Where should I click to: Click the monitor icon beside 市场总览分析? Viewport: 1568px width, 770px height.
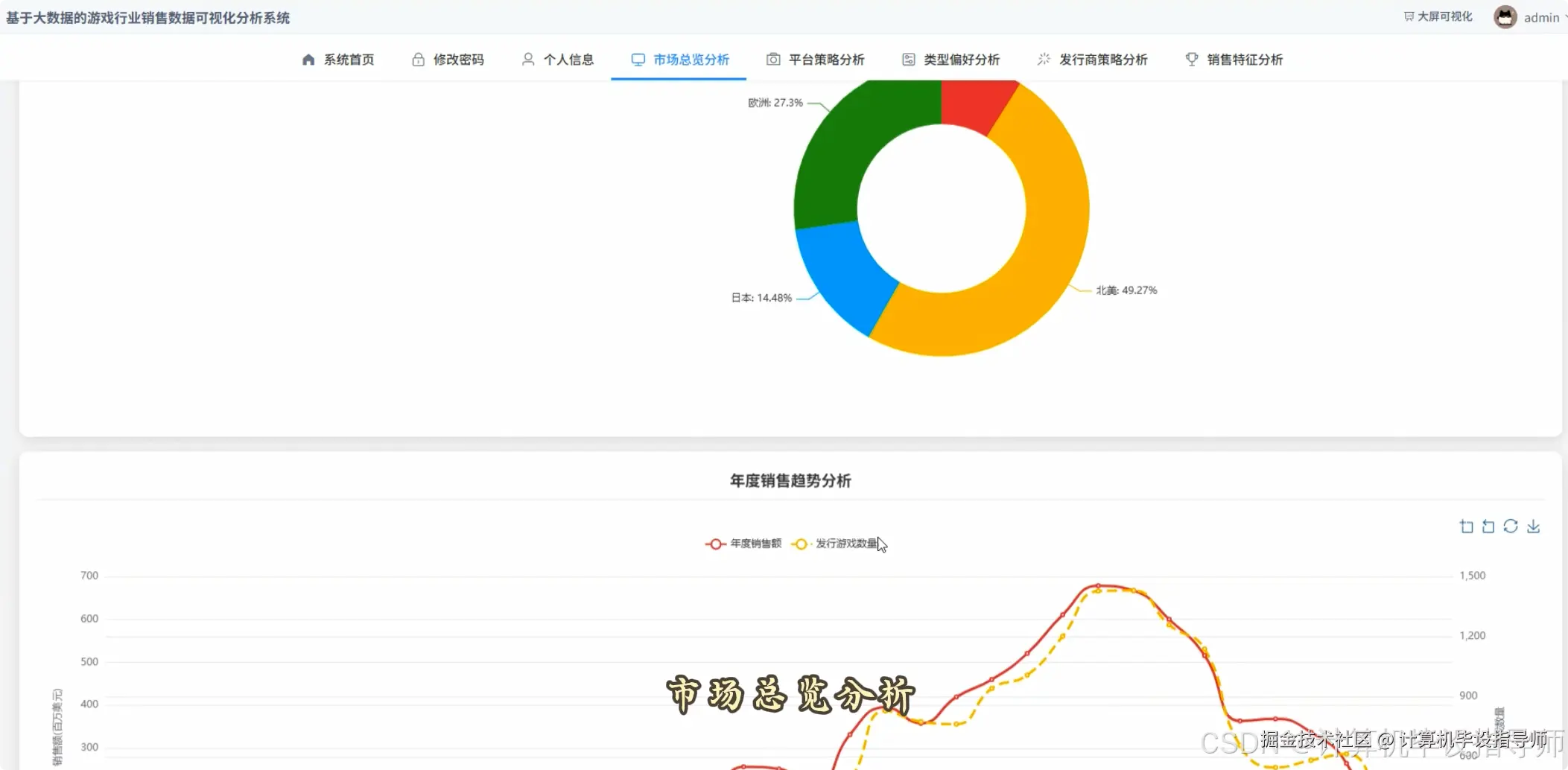(x=638, y=60)
